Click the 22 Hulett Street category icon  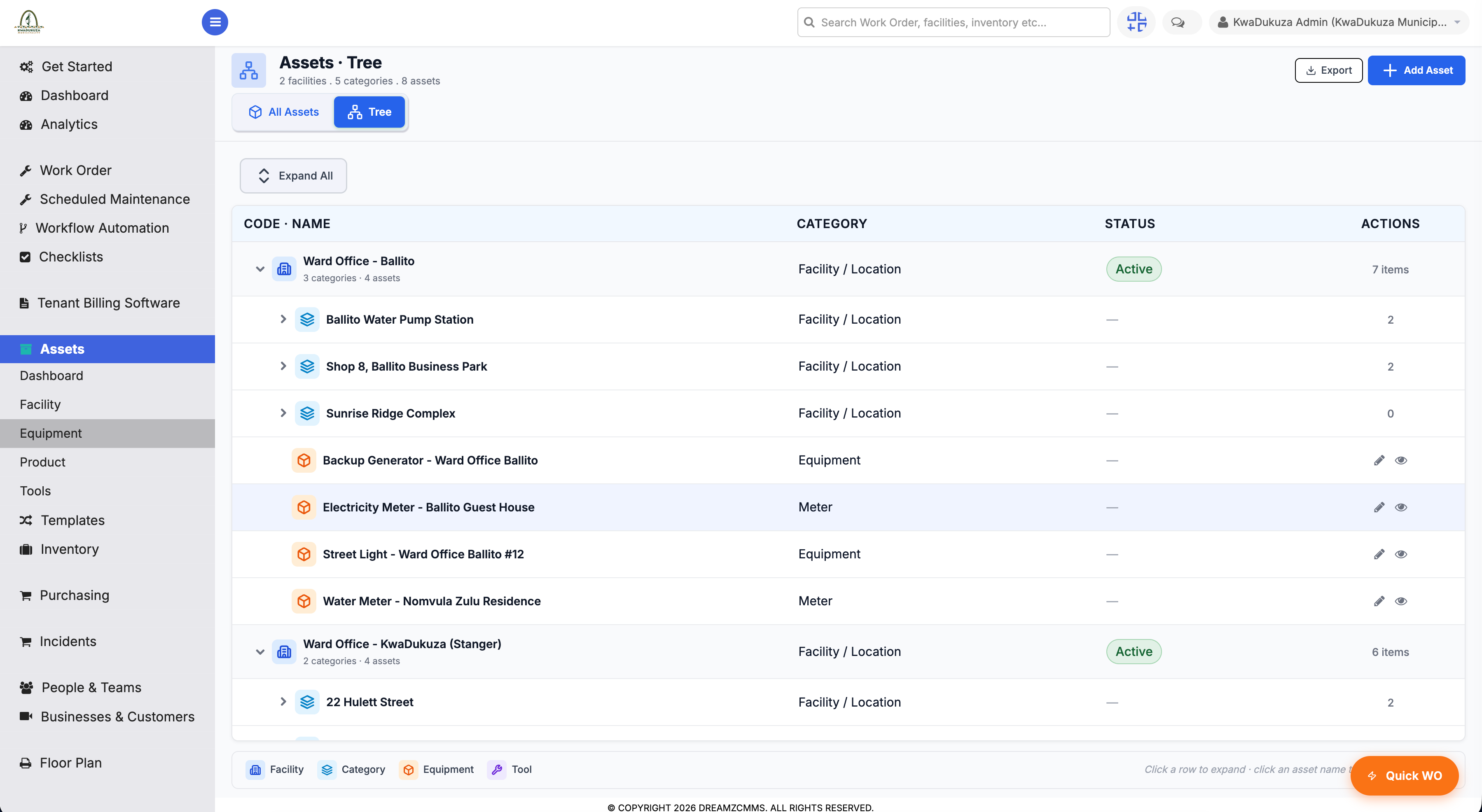click(307, 702)
